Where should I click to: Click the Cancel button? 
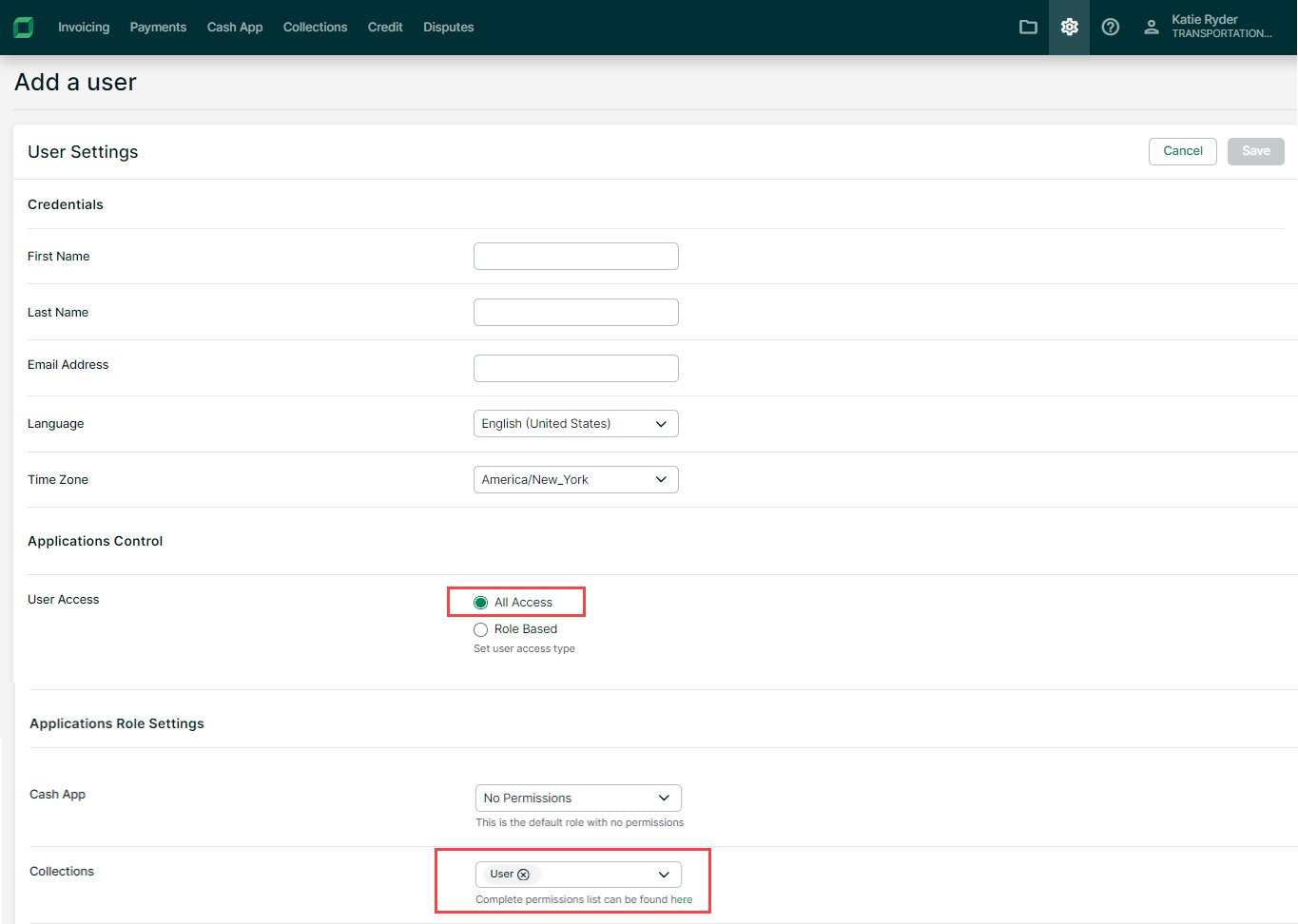(x=1182, y=151)
